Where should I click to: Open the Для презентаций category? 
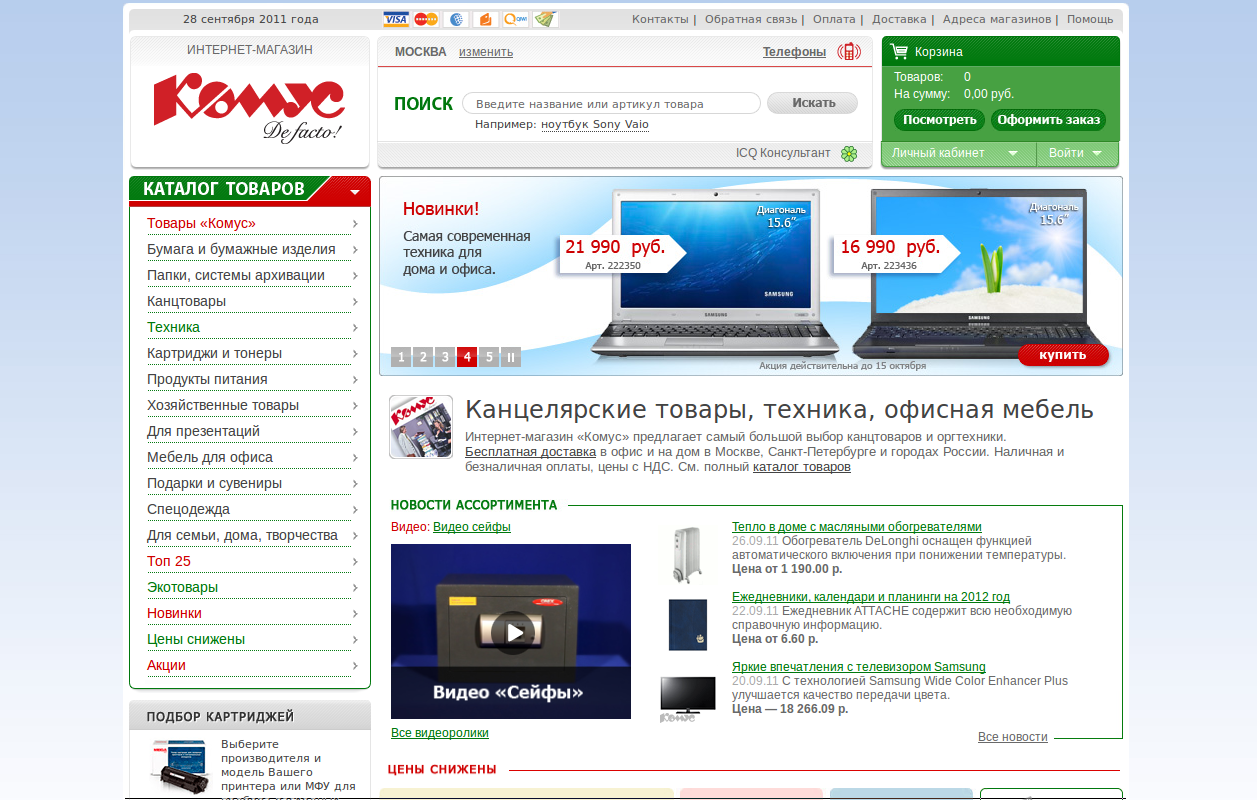pyautogui.click(x=203, y=431)
